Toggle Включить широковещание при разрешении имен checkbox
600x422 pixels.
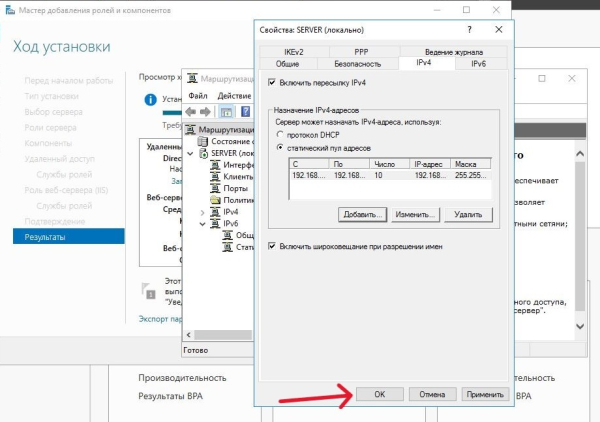pyautogui.click(x=272, y=246)
